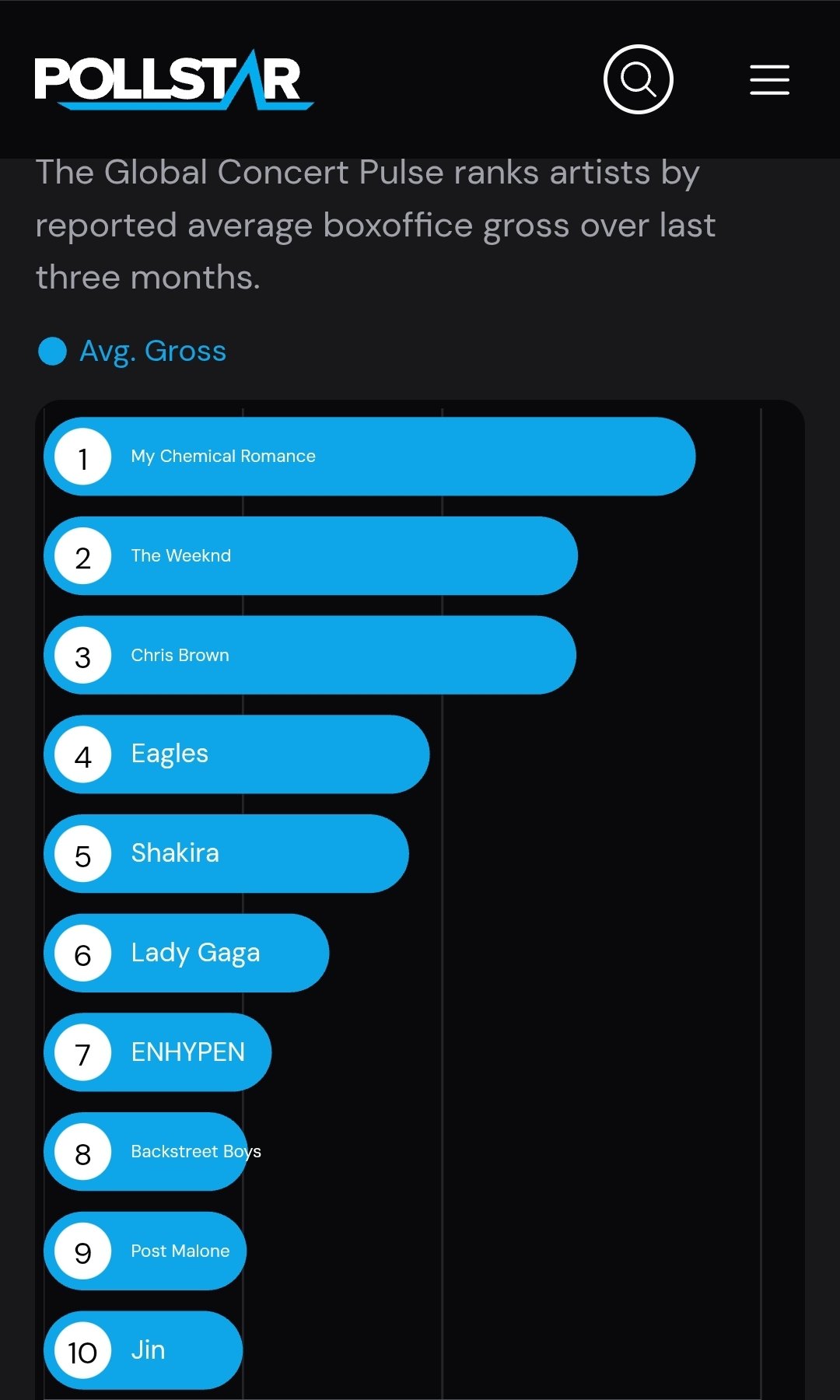
Task: Click the Global Concert Pulse description text
Action: point(373,225)
